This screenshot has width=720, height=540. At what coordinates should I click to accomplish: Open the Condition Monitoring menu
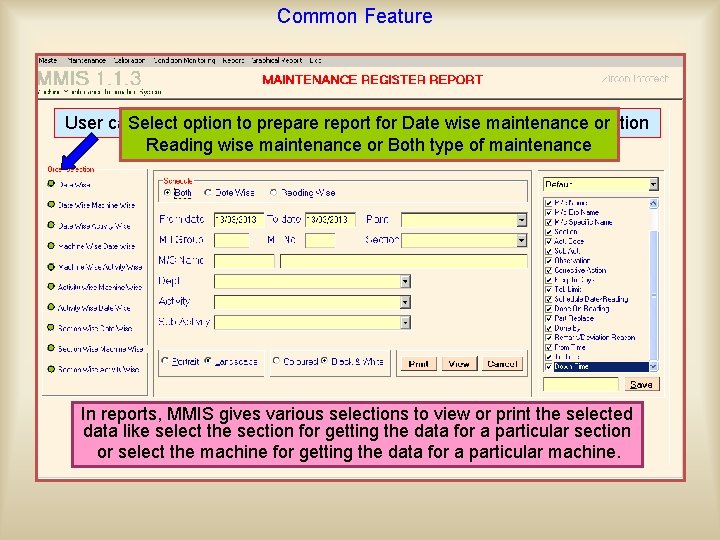[184, 60]
